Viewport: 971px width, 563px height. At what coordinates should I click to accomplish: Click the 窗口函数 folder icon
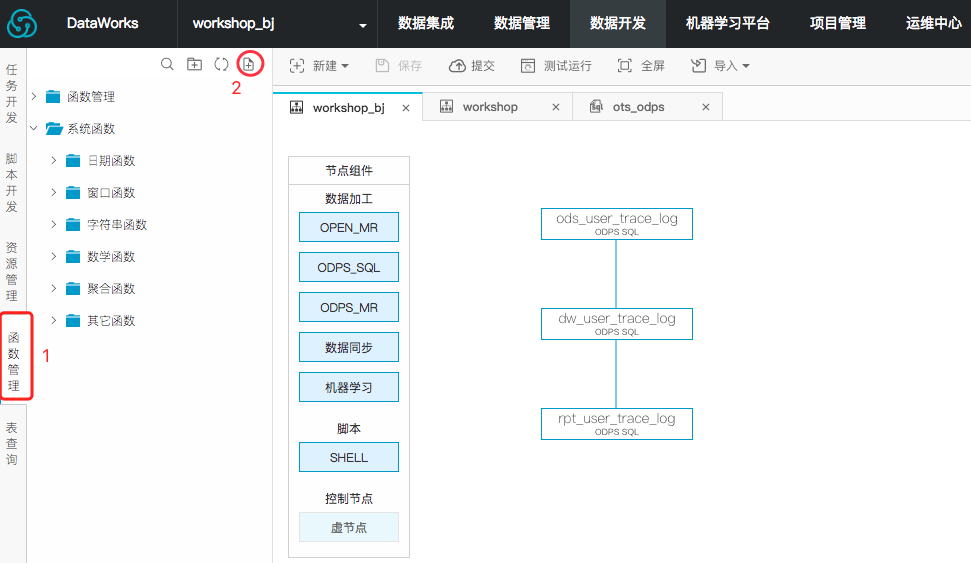[73, 193]
